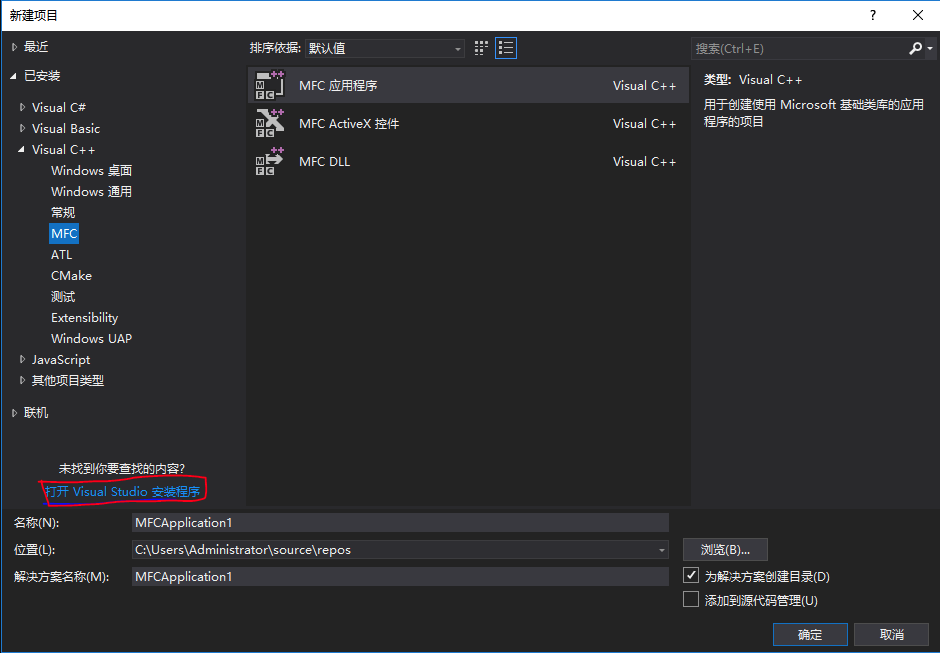
Task: Select Windows 桌面 category
Action: coord(92,170)
